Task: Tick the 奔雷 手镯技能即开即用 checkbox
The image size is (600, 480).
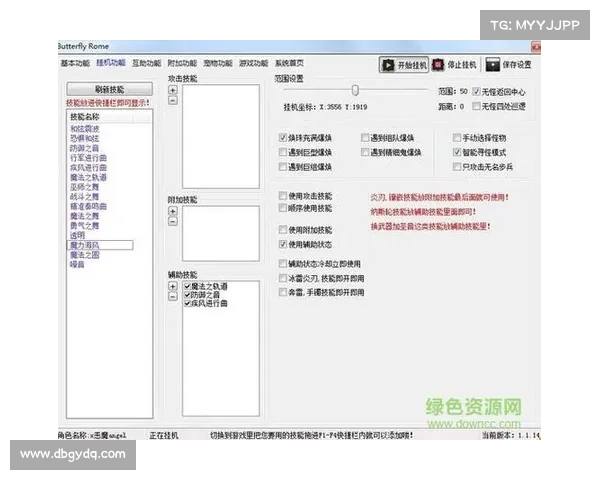Action: point(283,292)
